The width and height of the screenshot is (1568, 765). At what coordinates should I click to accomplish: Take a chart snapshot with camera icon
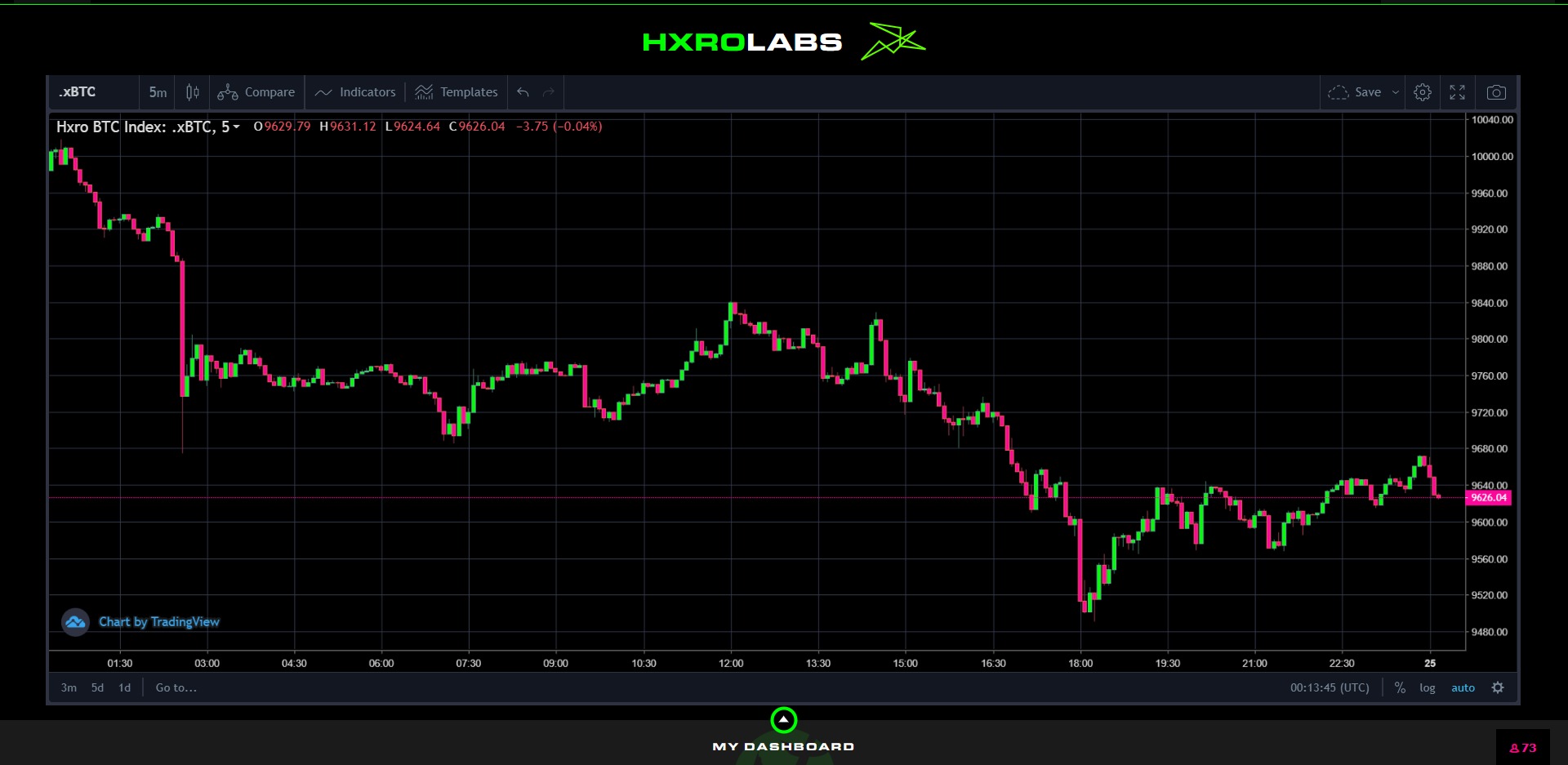1495,92
